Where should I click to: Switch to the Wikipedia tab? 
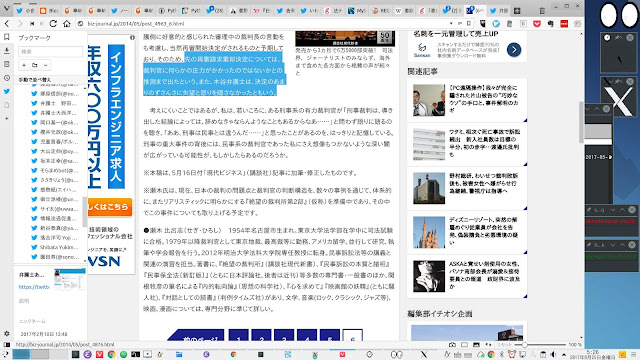click(x=404, y=11)
